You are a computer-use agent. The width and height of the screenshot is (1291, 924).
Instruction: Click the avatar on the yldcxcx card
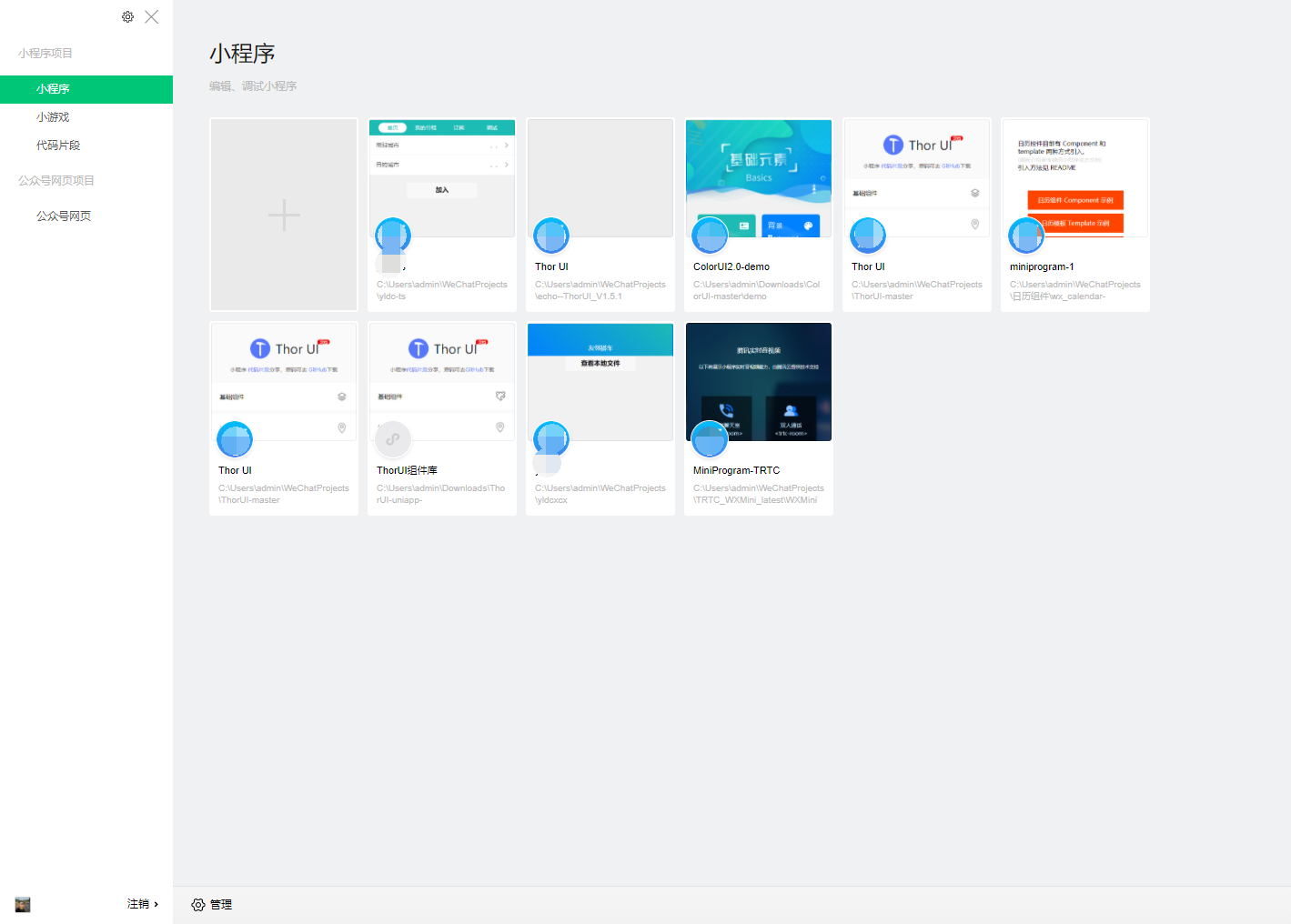tap(551, 439)
